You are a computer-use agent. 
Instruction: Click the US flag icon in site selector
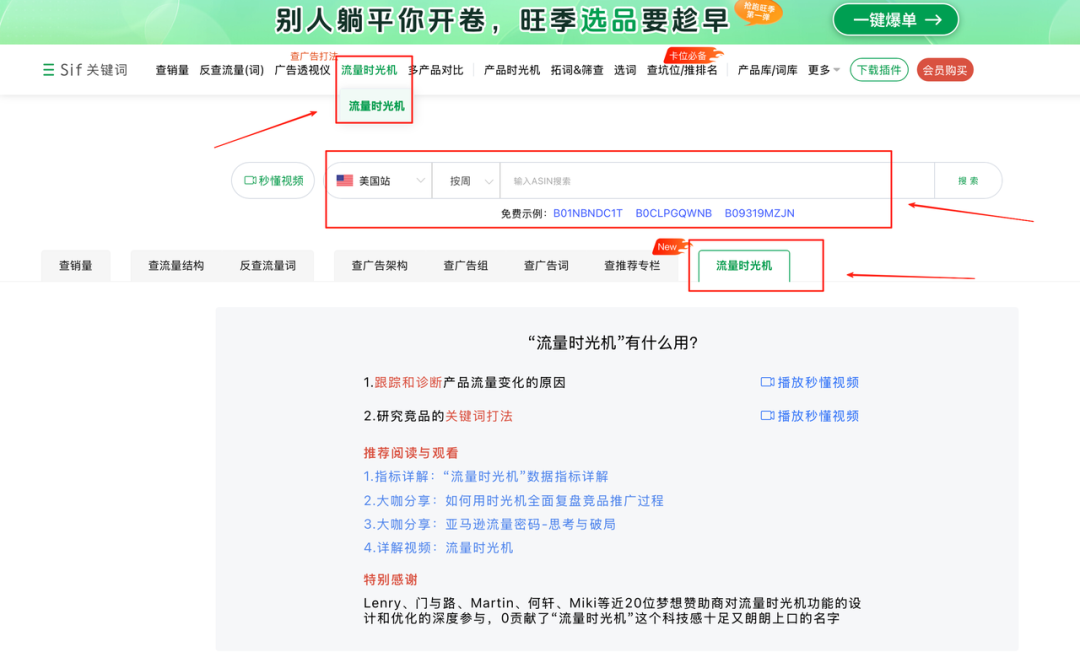[x=345, y=180]
